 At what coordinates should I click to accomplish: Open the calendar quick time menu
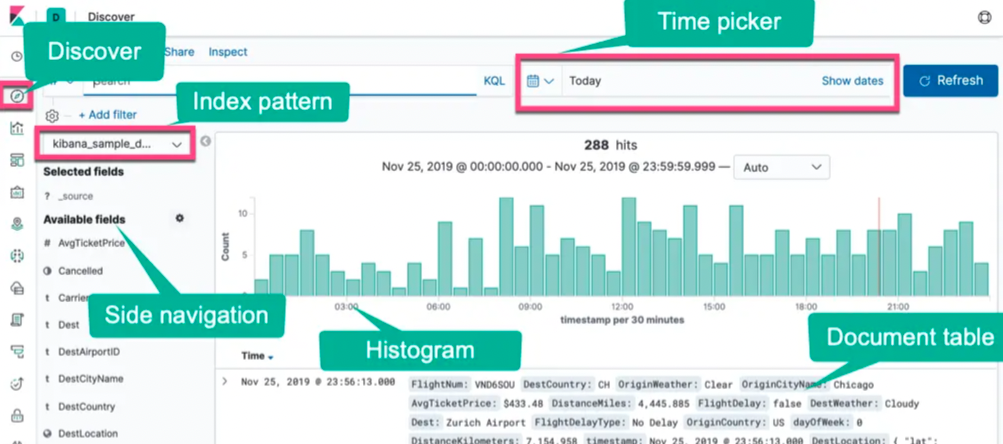540,81
